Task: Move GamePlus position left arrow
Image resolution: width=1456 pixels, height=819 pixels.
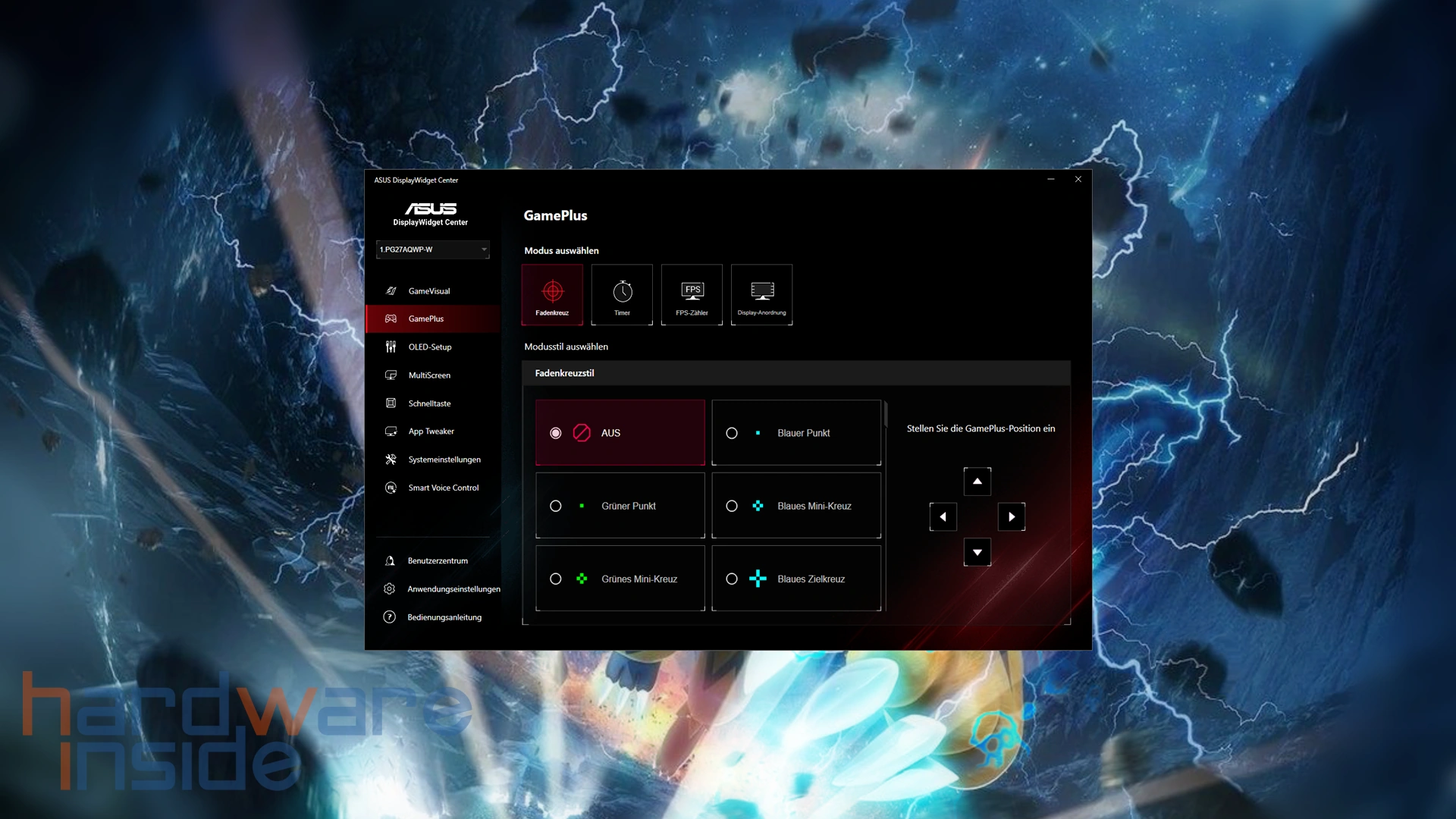Action: [x=943, y=517]
